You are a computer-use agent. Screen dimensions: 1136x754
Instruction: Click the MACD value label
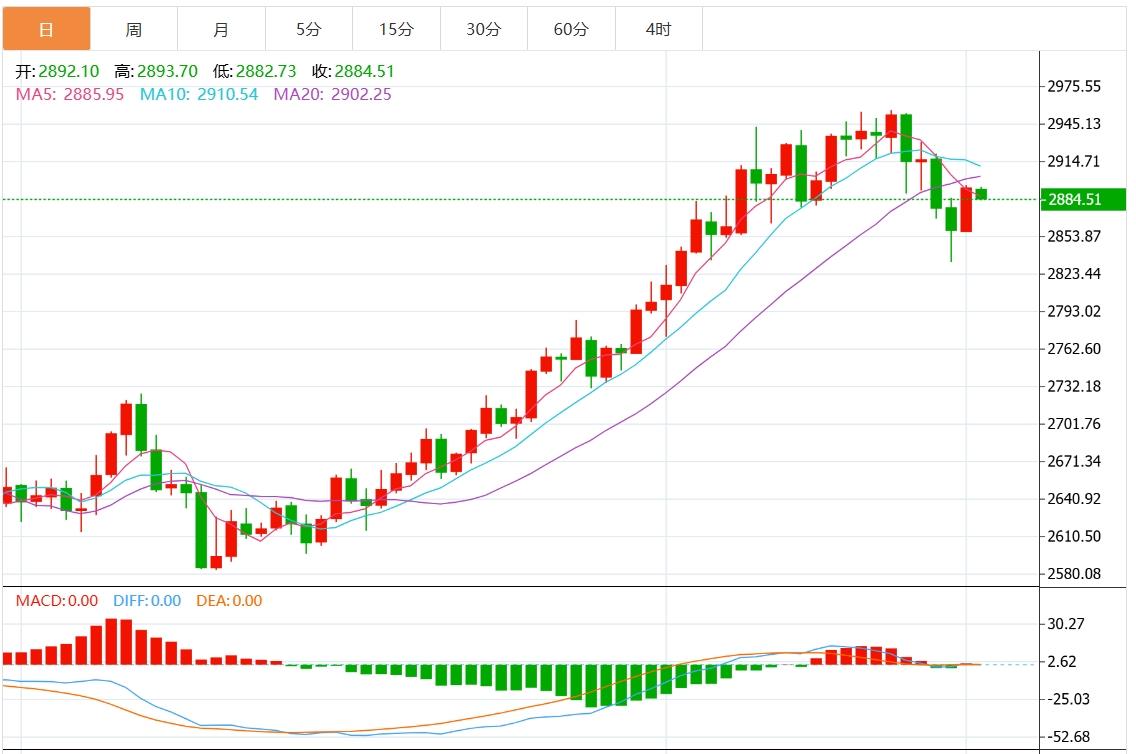tap(56, 601)
